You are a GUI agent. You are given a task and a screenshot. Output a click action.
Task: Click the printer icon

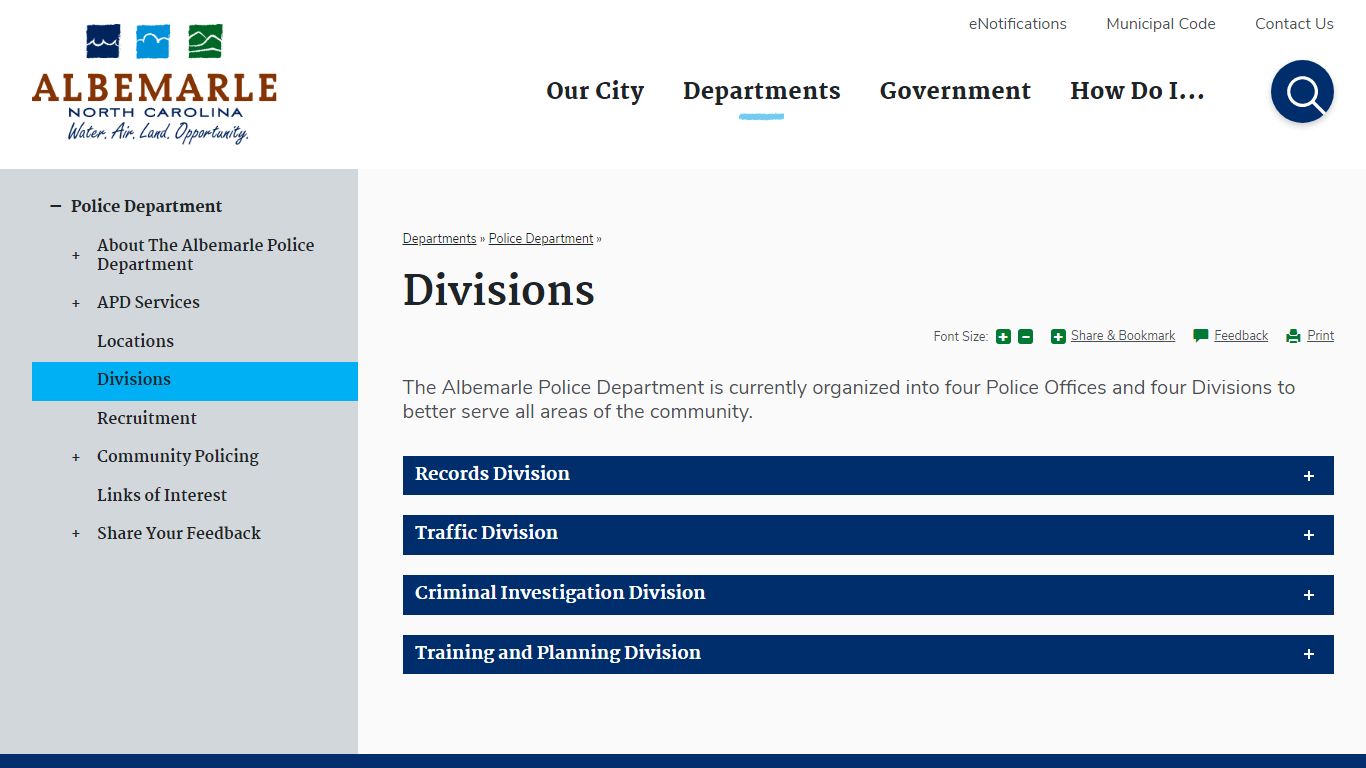[1293, 336]
